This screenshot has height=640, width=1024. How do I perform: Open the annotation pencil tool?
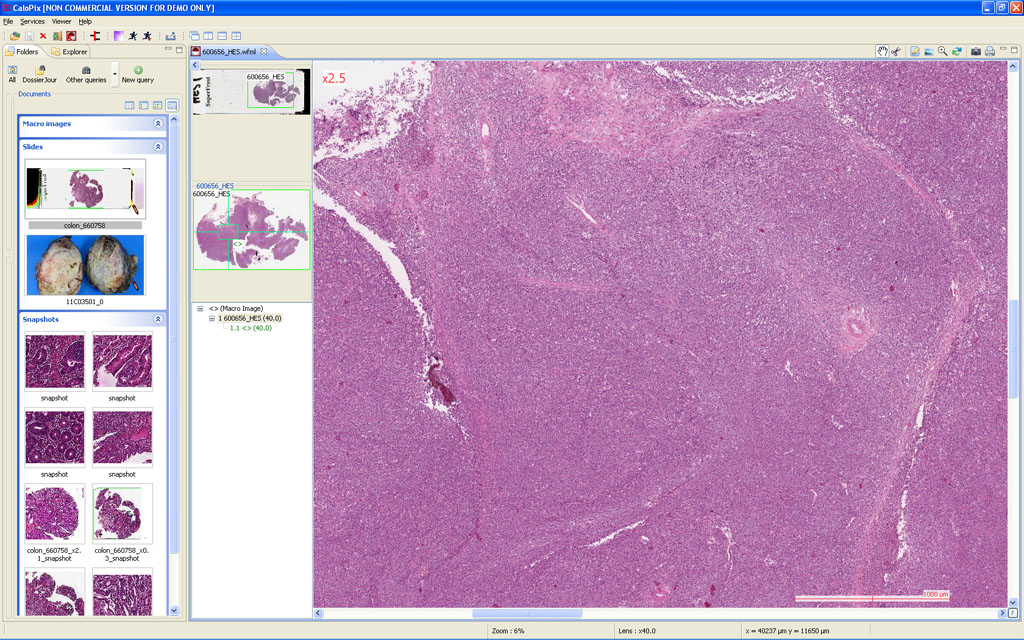[x=915, y=51]
